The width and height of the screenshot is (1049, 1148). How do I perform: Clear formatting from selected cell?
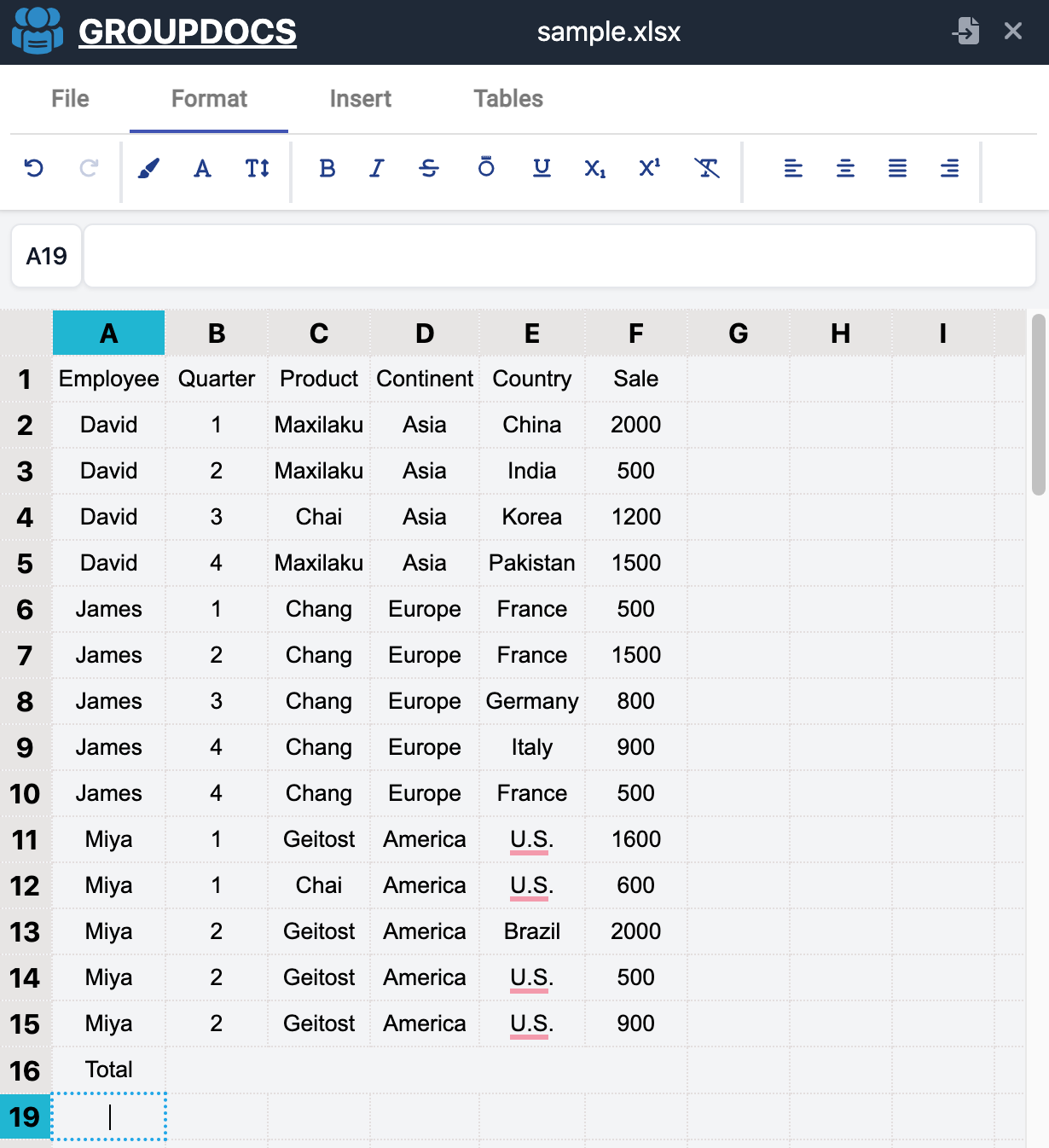click(x=707, y=169)
